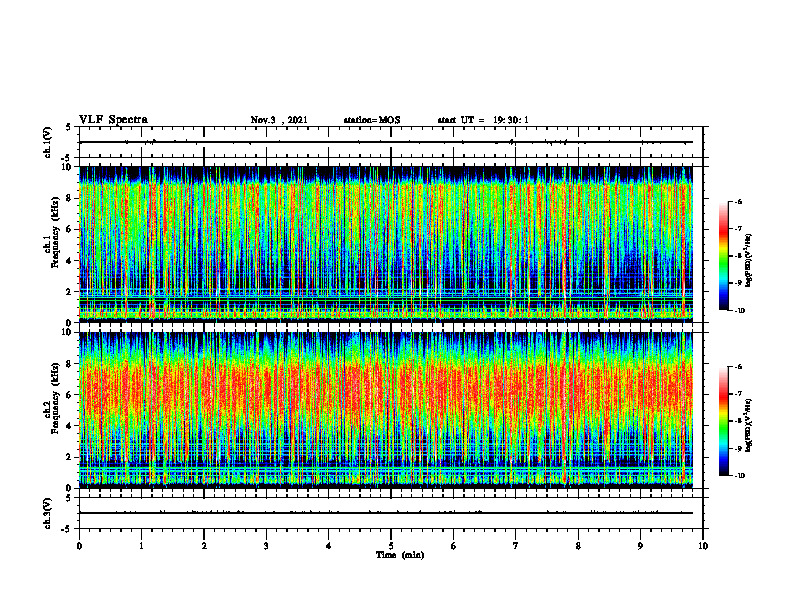Click the ch.2 spectrogram colorbar
The height and width of the screenshot is (612, 792).
[723, 421]
